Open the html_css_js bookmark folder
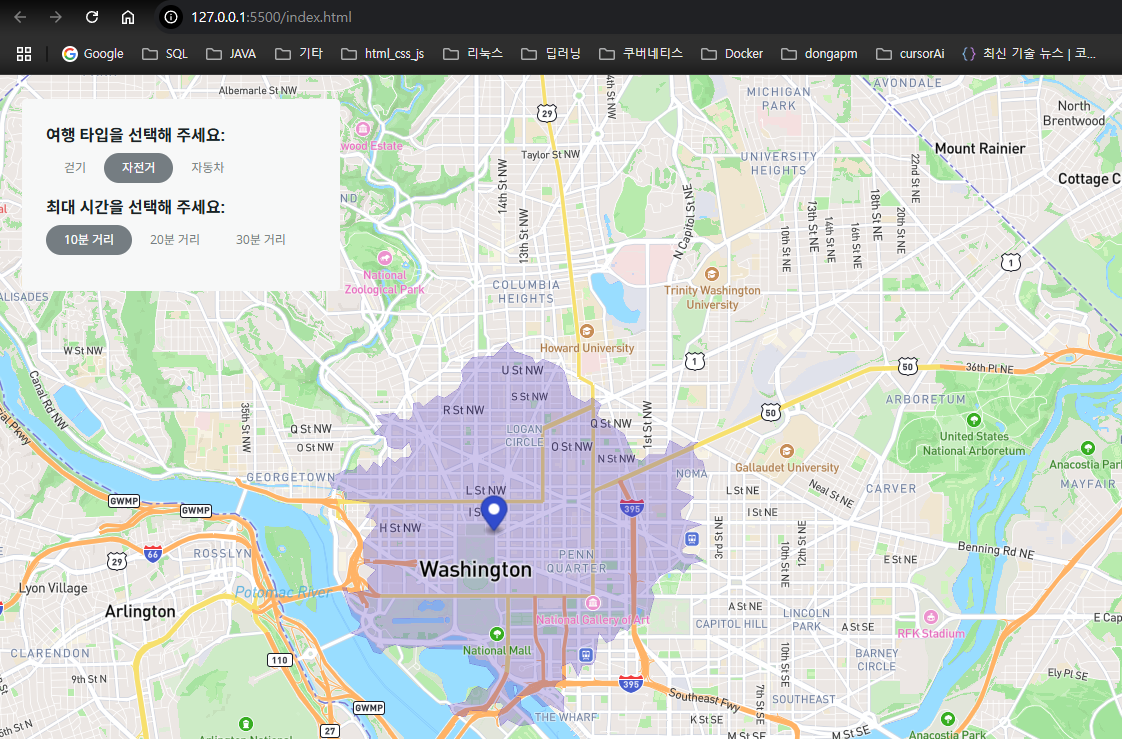This screenshot has width=1122, height=739. point(383,54)
